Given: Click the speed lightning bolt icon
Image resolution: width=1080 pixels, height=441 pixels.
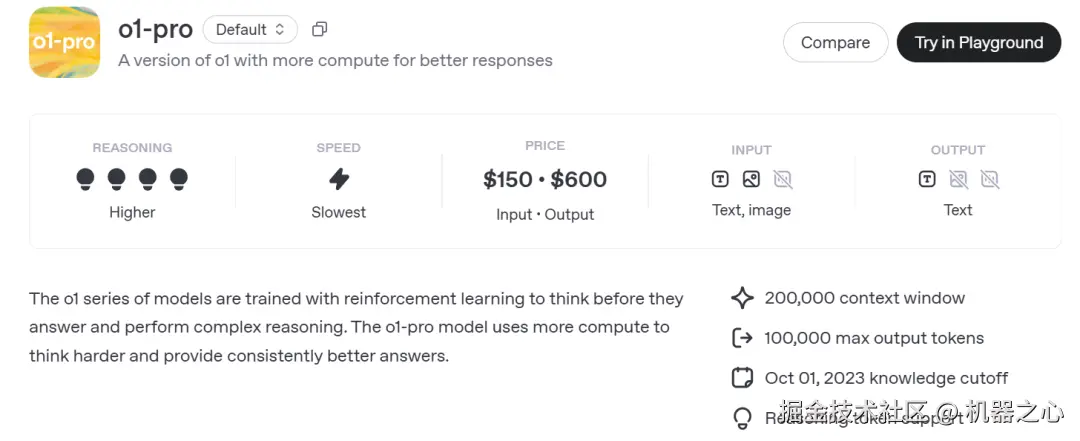Looking at the screenshot, I should pyautogui.click(x=339, y=179).
